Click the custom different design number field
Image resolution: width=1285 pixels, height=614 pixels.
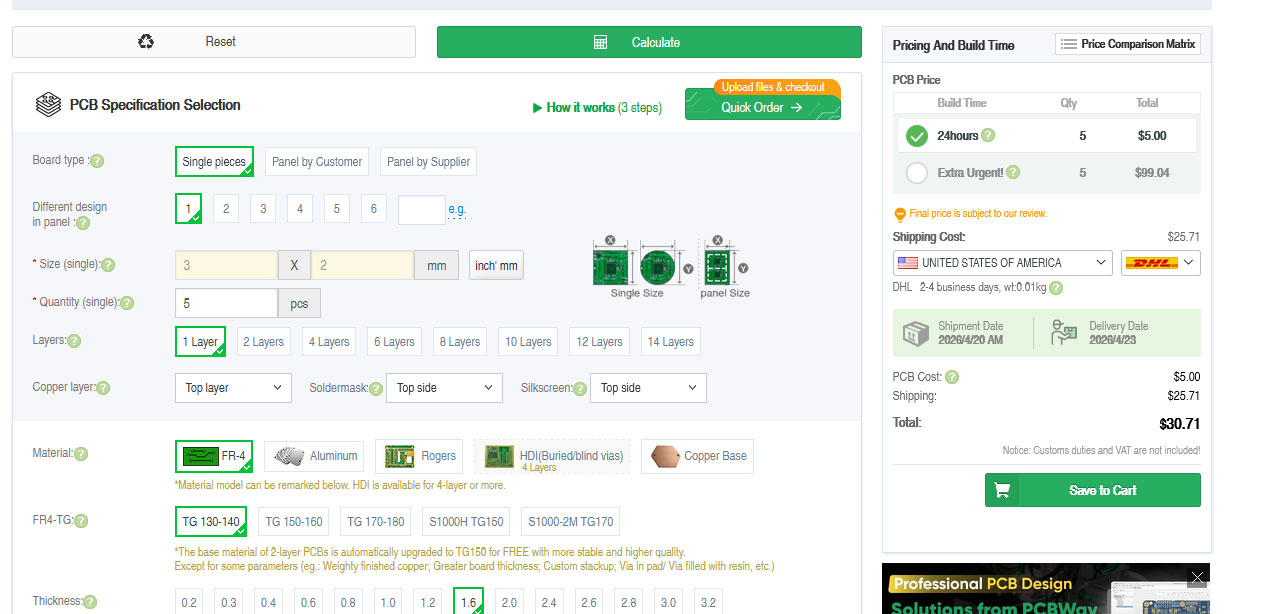pos(421,210)
